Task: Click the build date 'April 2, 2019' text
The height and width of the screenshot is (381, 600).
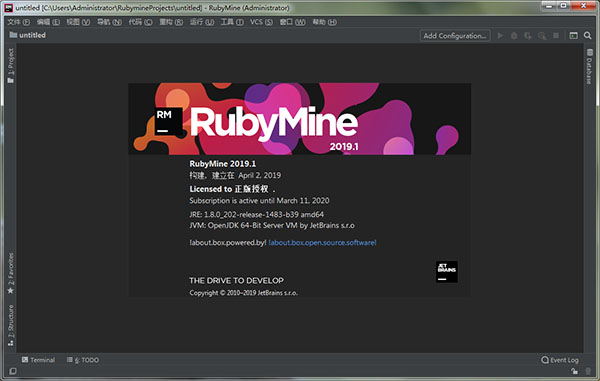Action: tap(259, 175)
